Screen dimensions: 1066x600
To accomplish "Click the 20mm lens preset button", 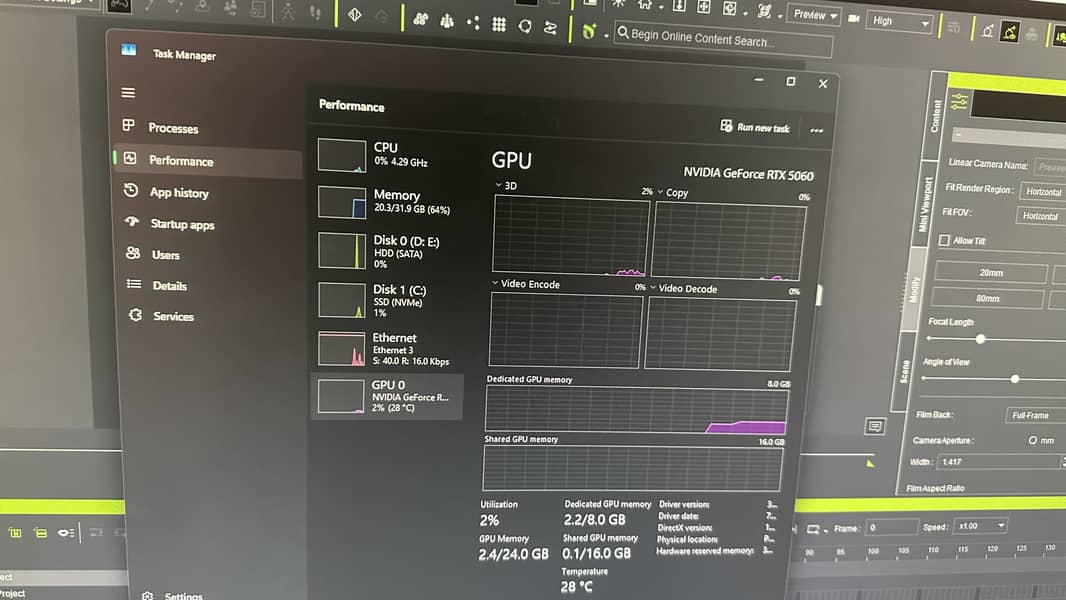I will [x=991, y=272].
